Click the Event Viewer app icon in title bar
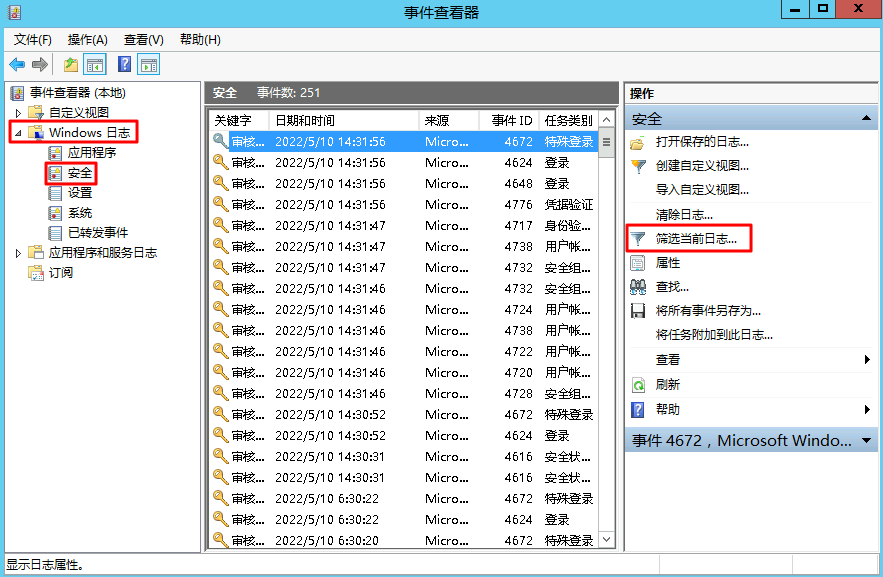 (14, 12)
